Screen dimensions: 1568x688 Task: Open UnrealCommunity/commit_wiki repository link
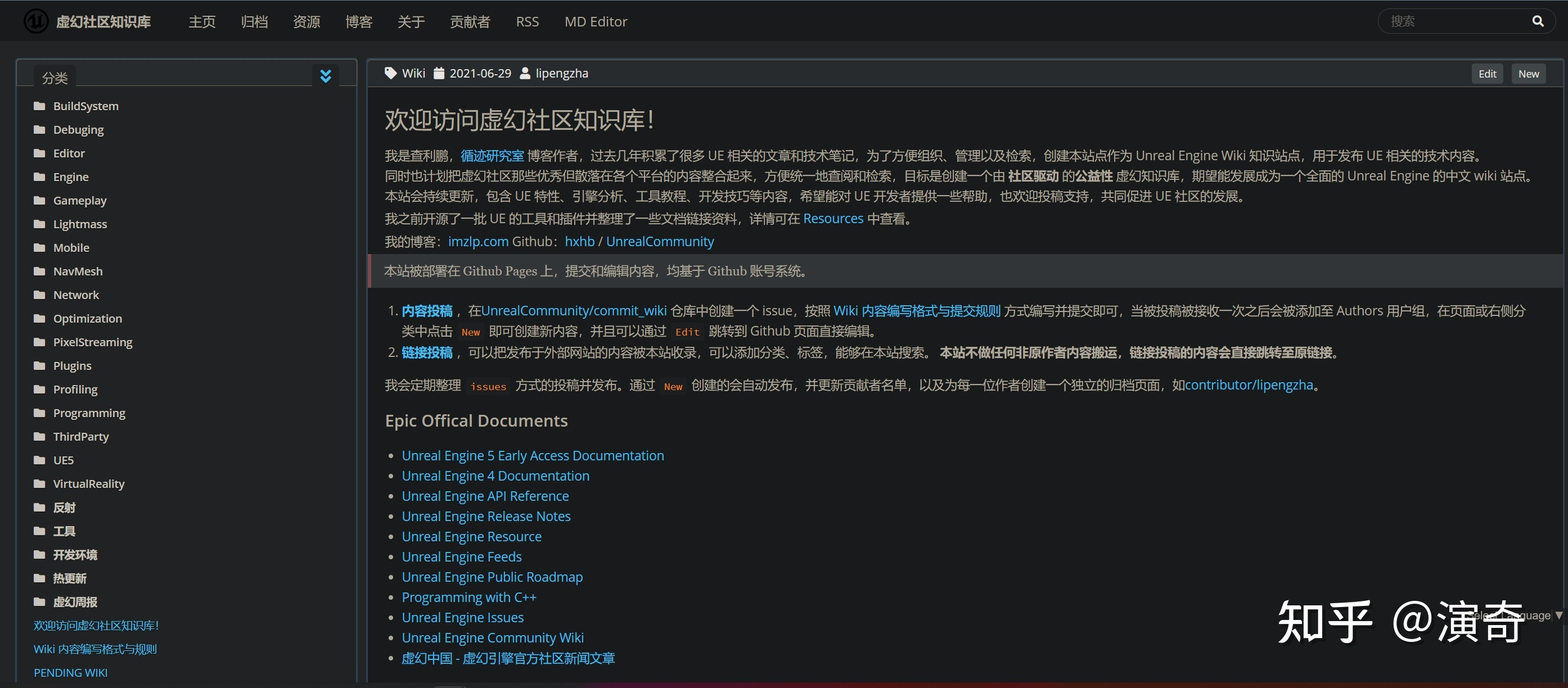(574, 311)
